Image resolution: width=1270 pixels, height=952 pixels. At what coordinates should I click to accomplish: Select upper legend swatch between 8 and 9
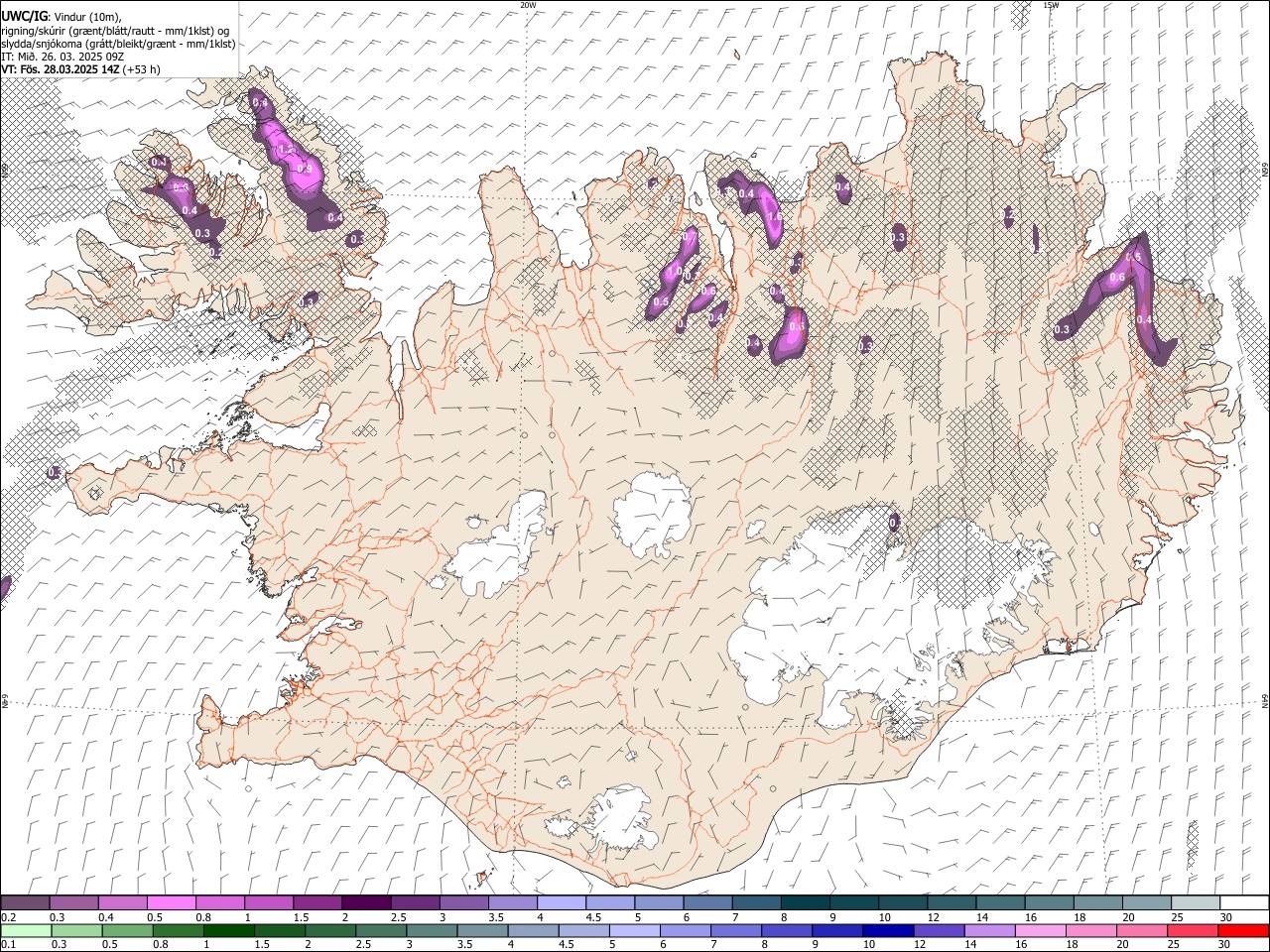pyautogui.click(x=804, y=902)
